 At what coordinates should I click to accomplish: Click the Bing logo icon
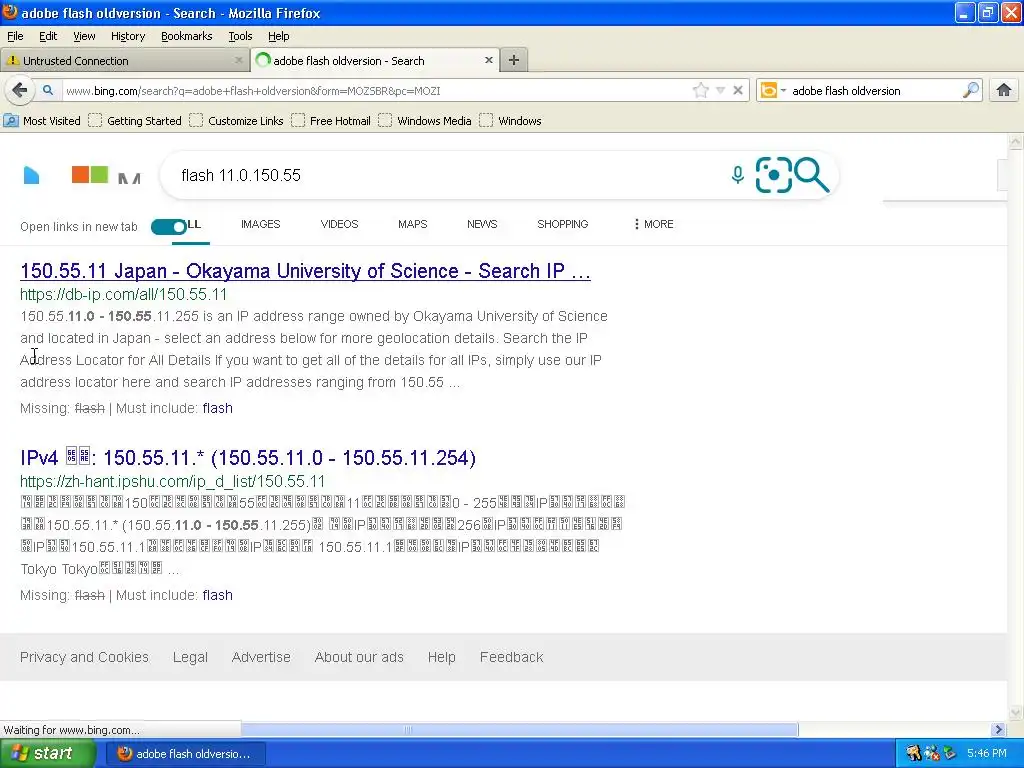pyautogui.click(x=31, y=175)
